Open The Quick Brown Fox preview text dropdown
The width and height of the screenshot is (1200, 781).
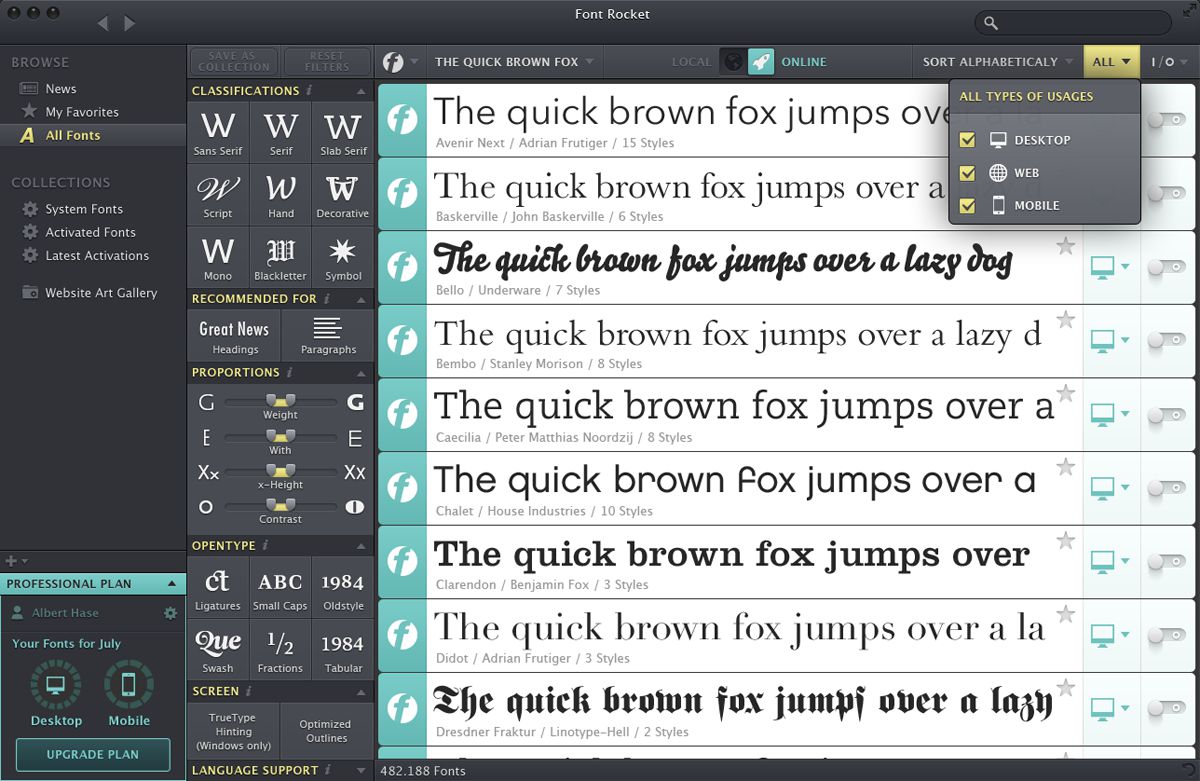click(x=514, y=62)
